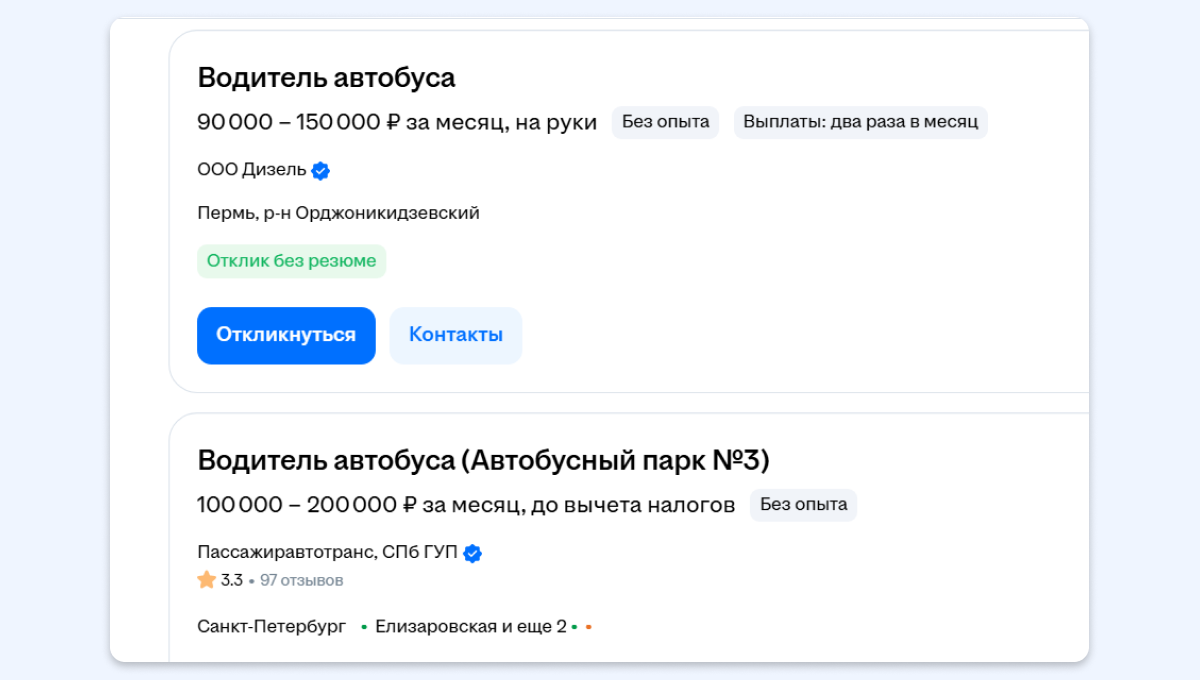Viewport: 1200px width, 680px height.
Task: Click the Отклик без резюме green tag
Action: [x=291, y=261]
